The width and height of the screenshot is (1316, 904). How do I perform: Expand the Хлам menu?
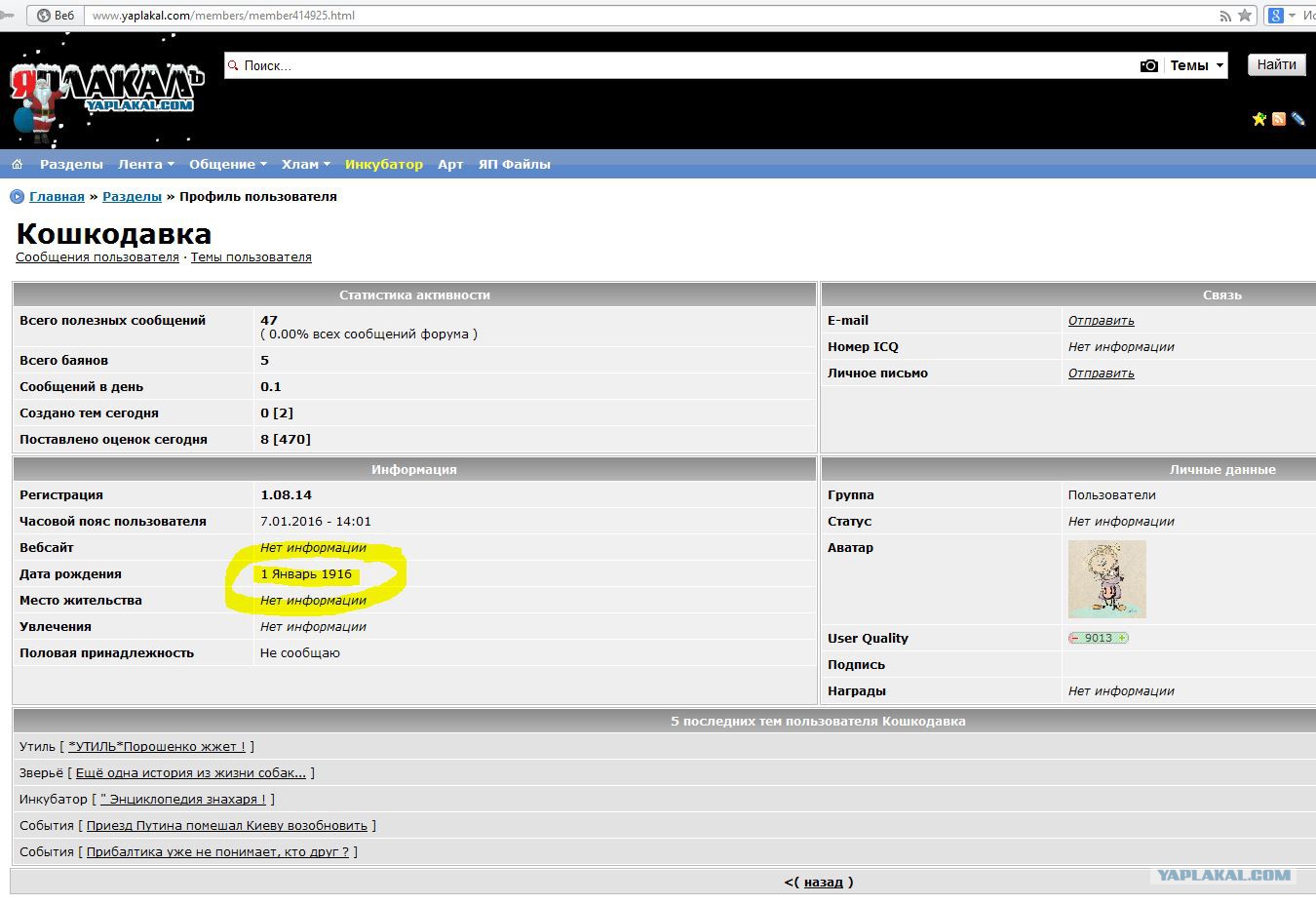point(305,164)
